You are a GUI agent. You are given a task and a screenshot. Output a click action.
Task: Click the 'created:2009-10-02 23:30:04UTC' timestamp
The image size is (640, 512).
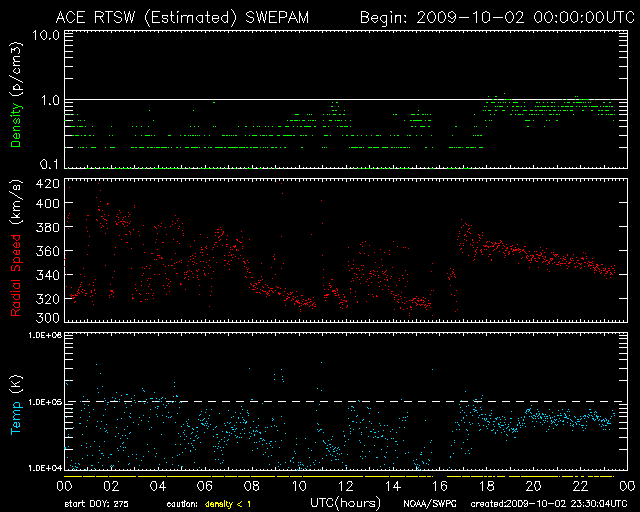(x=549, y=504)
